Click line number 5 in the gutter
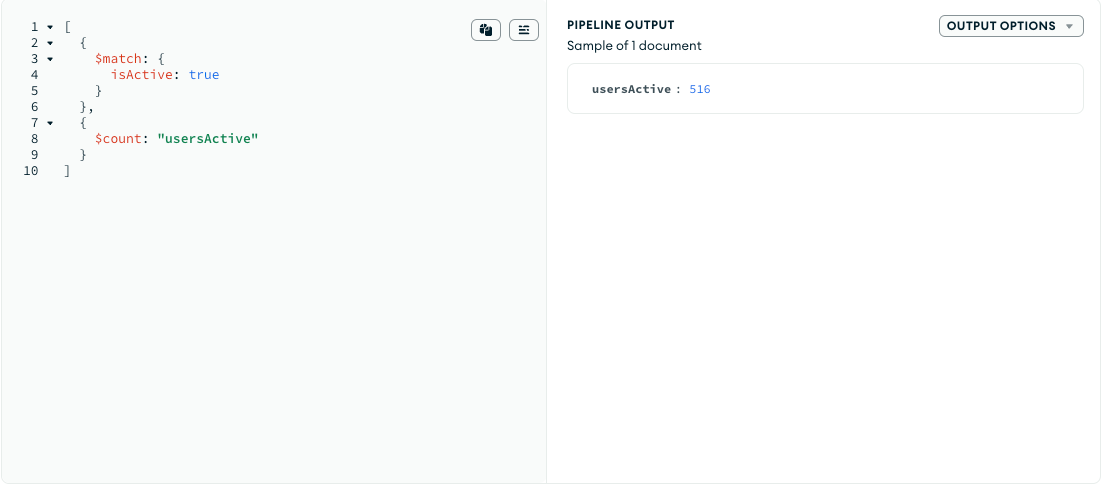 pyautogui.click(x=35, y=91)
